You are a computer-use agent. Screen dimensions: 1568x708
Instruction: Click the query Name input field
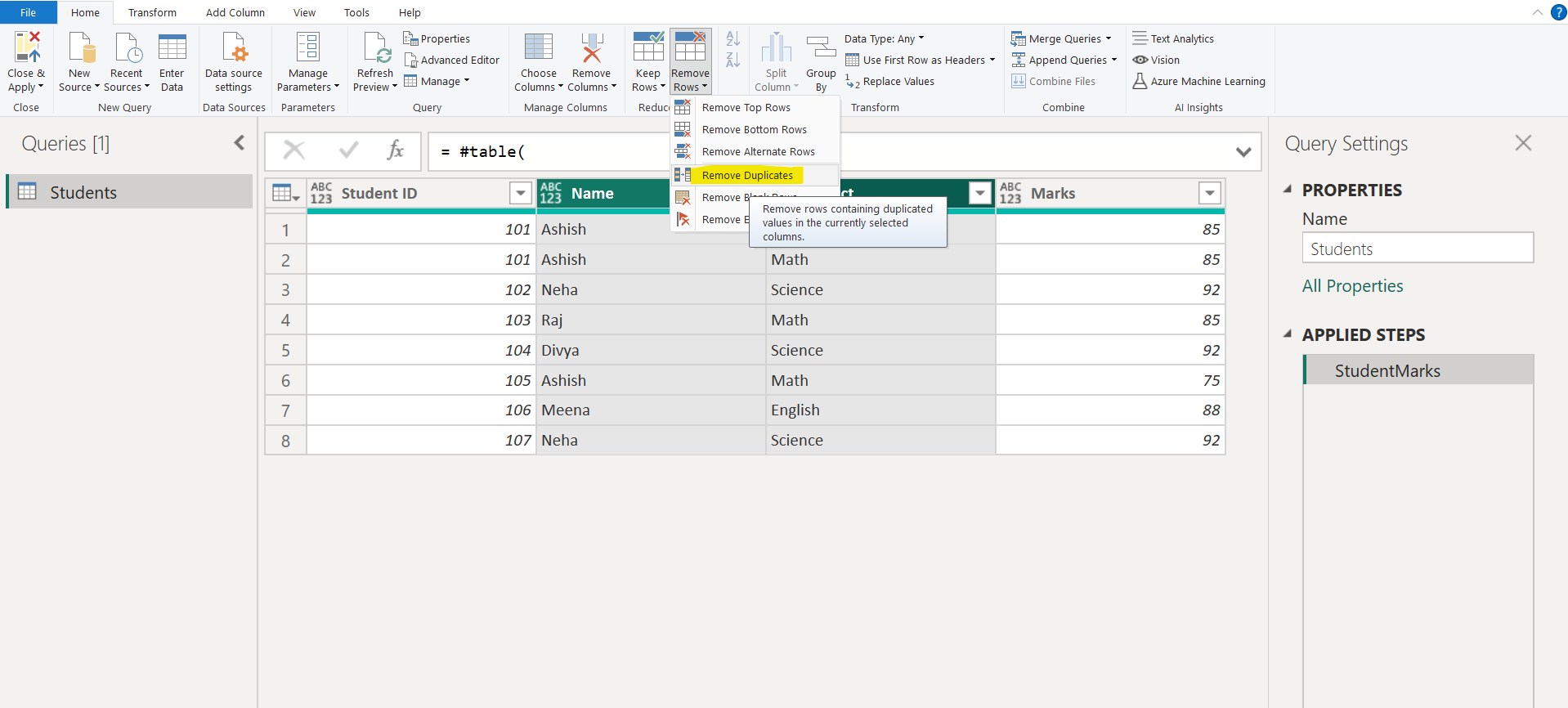[x=1417, y=249]
